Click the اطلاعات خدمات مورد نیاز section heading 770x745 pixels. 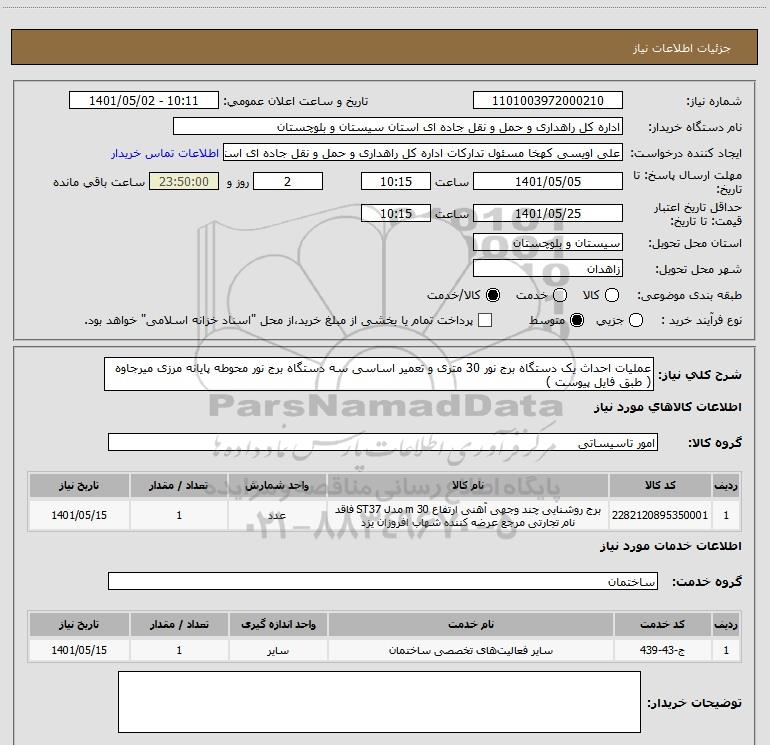click(670, 546)
